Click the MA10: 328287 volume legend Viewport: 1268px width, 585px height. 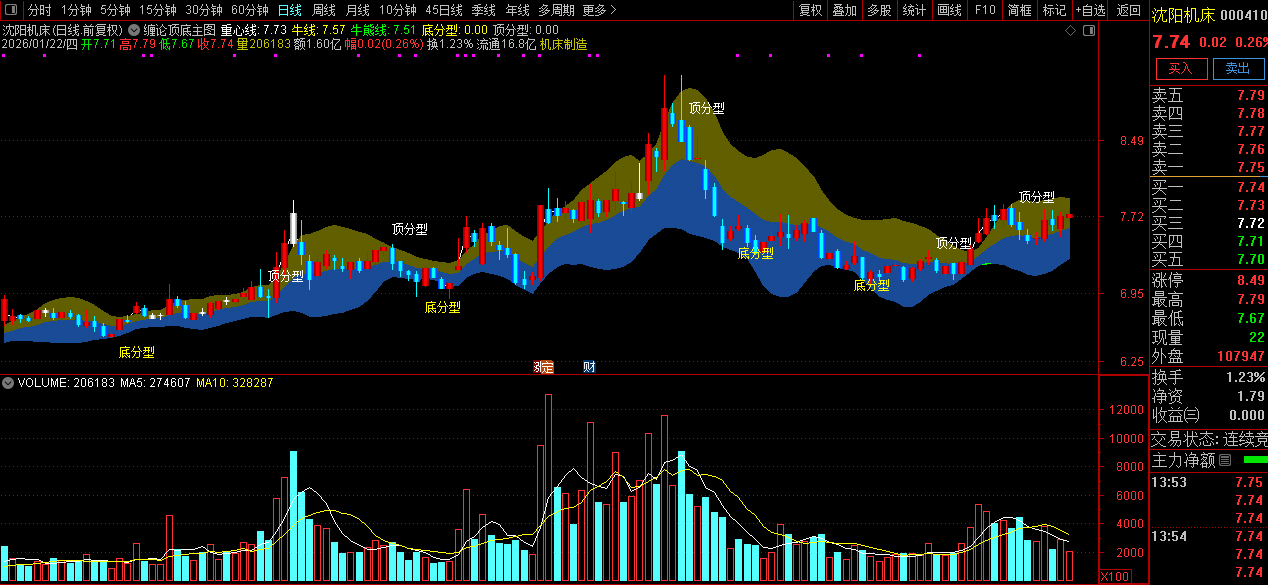(x=235, y=383)
